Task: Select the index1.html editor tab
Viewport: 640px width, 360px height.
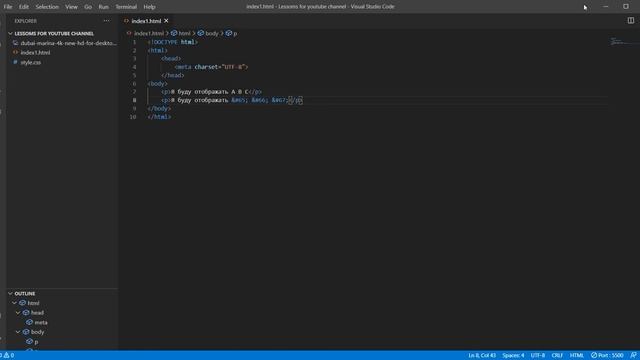Action: pos(146,21)
